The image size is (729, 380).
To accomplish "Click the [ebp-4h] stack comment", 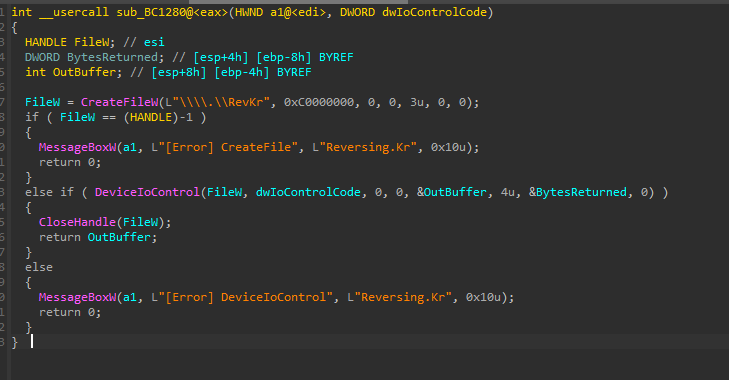I will [242, 72].
